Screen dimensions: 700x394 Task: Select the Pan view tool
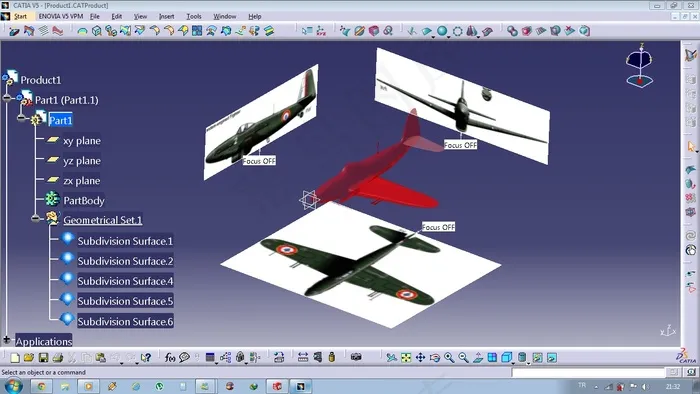(x=420, y=357)
